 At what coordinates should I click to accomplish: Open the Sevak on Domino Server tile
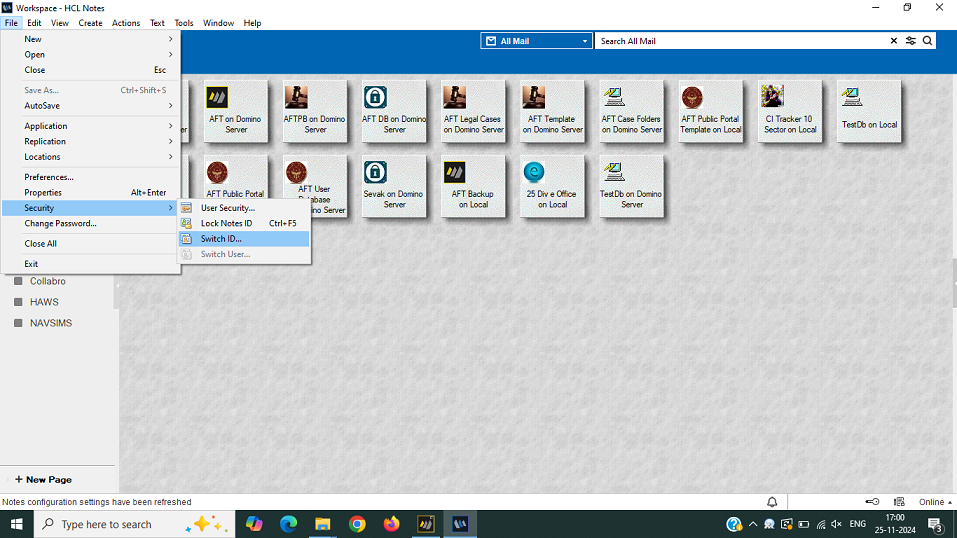394,187
